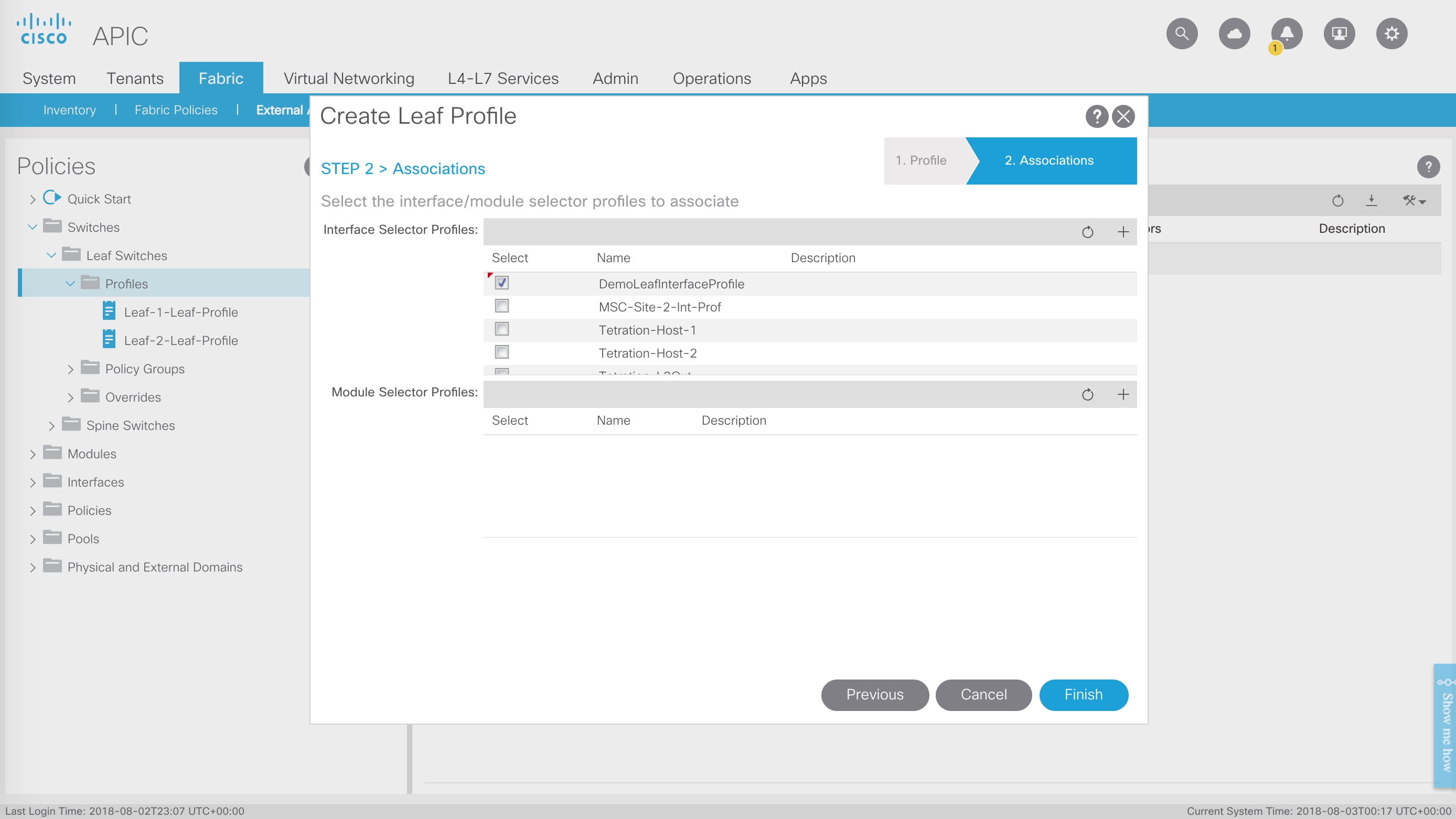The height and width of the screenshot is (819, 1456).
Task: Check the MSC-Site-2-Int-Prof checkbox
Action: pyautogui.click(x=501, y=306)
